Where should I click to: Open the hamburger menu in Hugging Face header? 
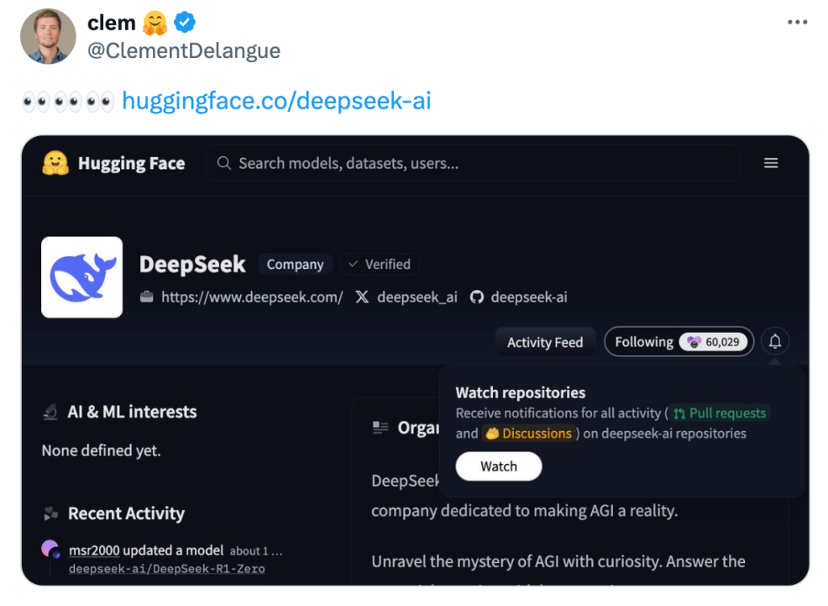(x=771, y=162)
